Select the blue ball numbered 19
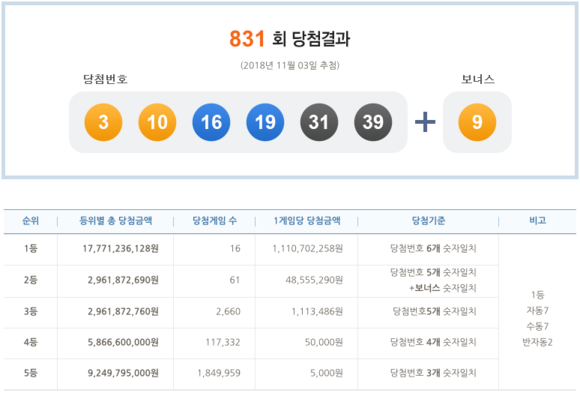The width and height of the screenshot is (580, 393). click(x=265, y=122)
